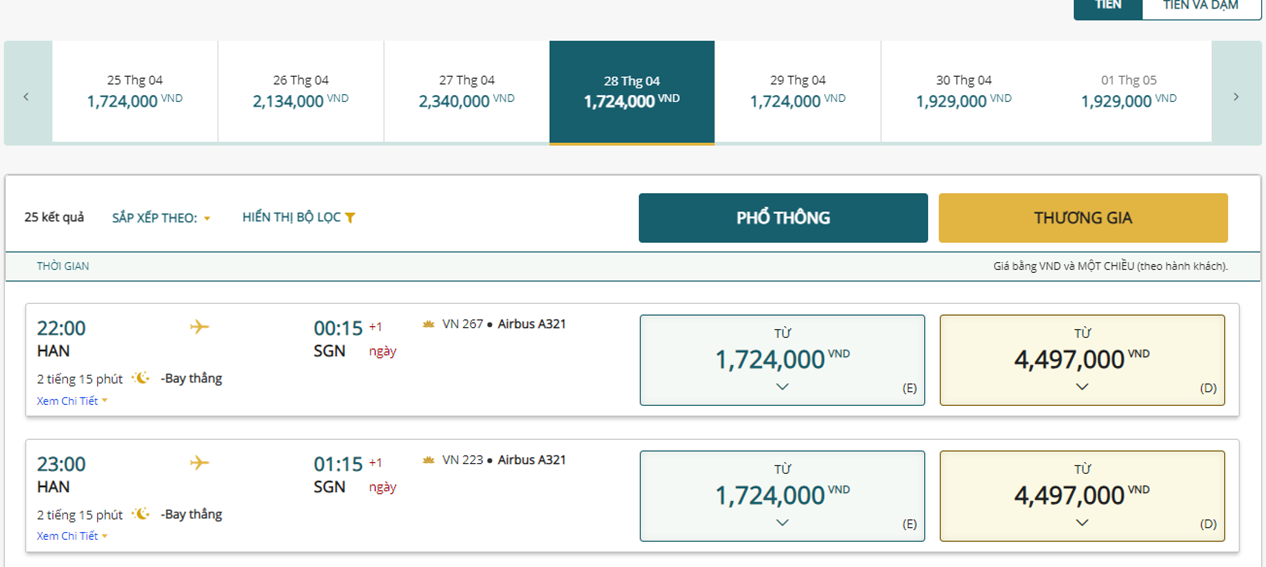Image resolution: width=1266 pixels, height=567 pixels.
Task: Click night moon icon on VN 223 flight
Action: tap(142, 514)
